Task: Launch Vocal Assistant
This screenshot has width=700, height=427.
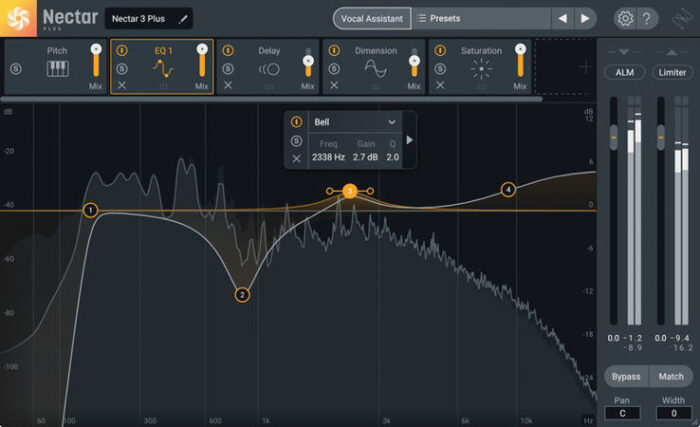Action: pos(370,18)
